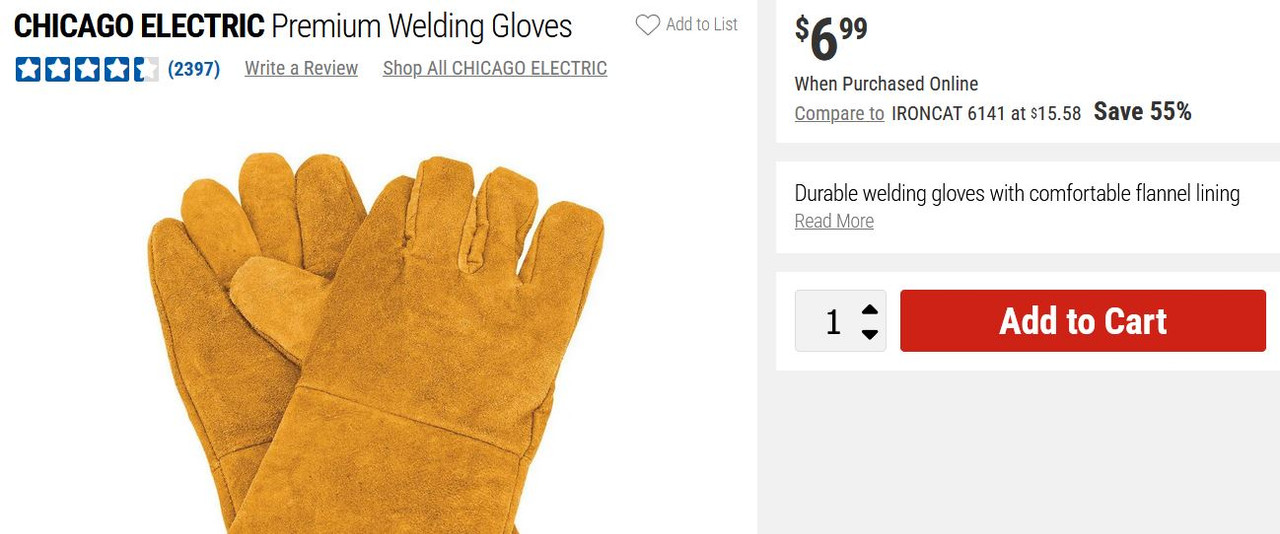The height and width of the screenshot is (534, 1280).
Task: Click the Save 55% label
Action: [x=1143, y=112]
